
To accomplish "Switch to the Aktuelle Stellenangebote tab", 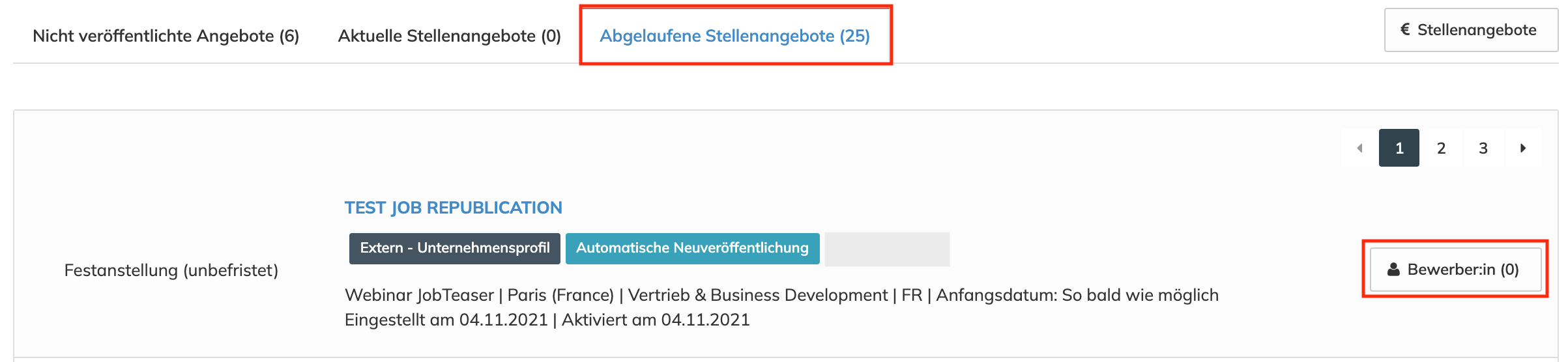I will [449, 36].
